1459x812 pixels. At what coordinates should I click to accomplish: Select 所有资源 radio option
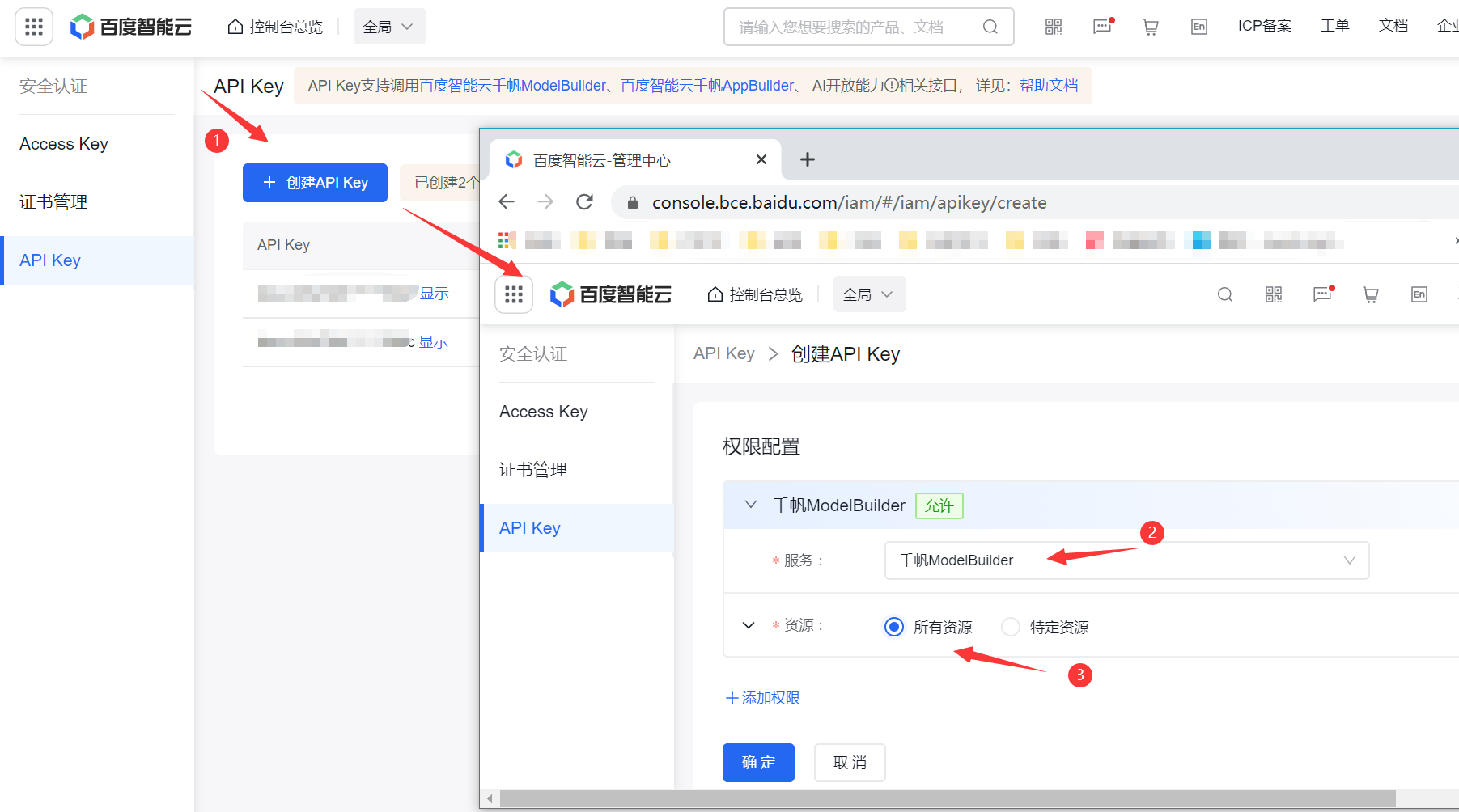(894, 627)
